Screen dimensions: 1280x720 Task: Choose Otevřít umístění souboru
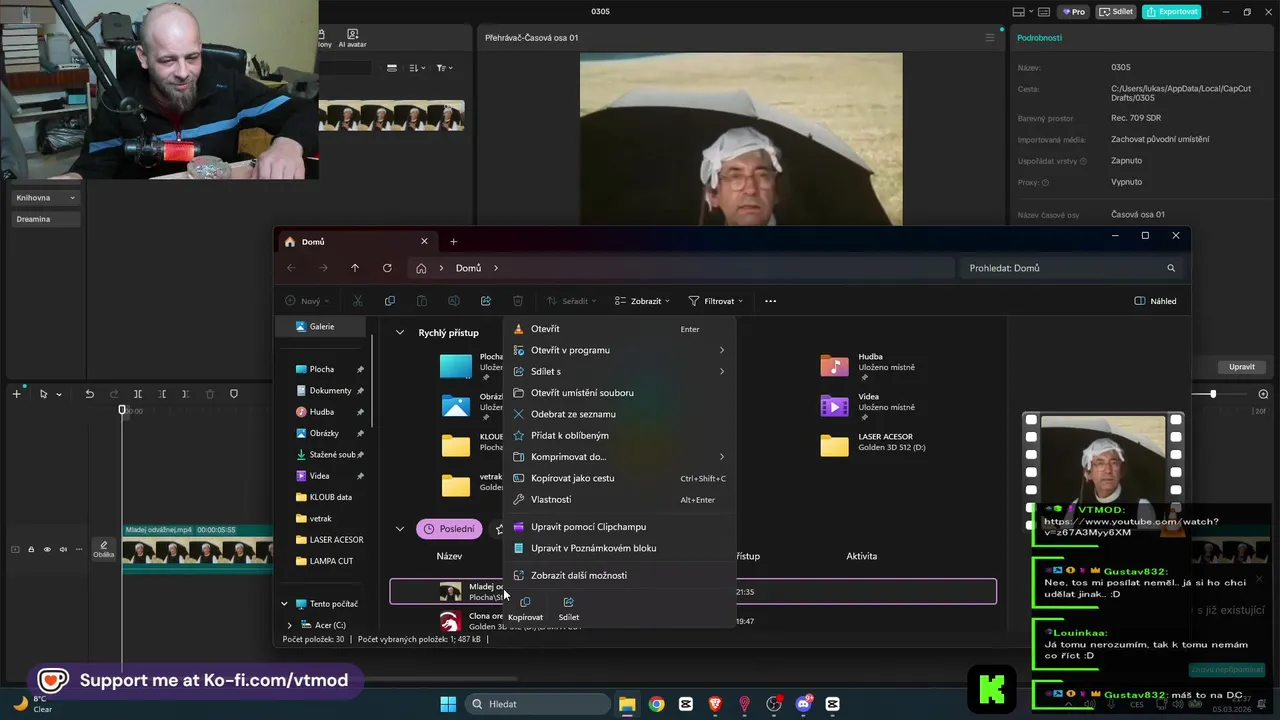pos(620,393)
